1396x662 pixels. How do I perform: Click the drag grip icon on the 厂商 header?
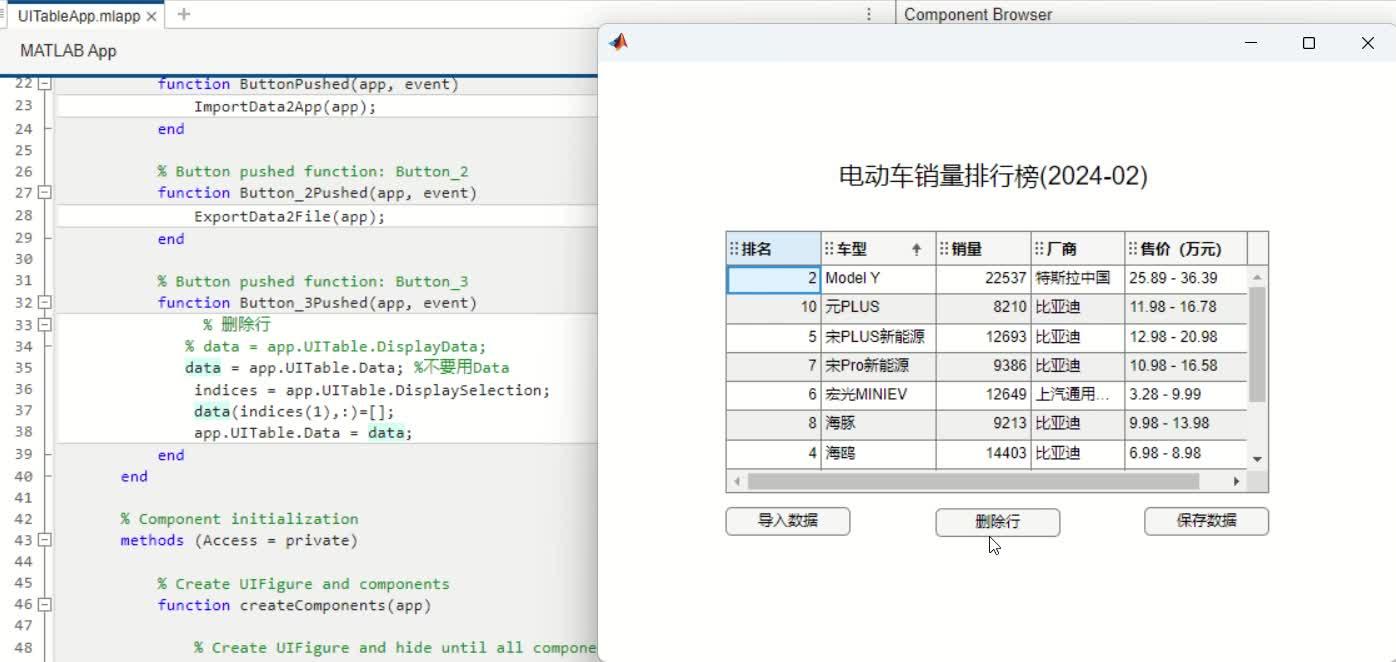1037,248
